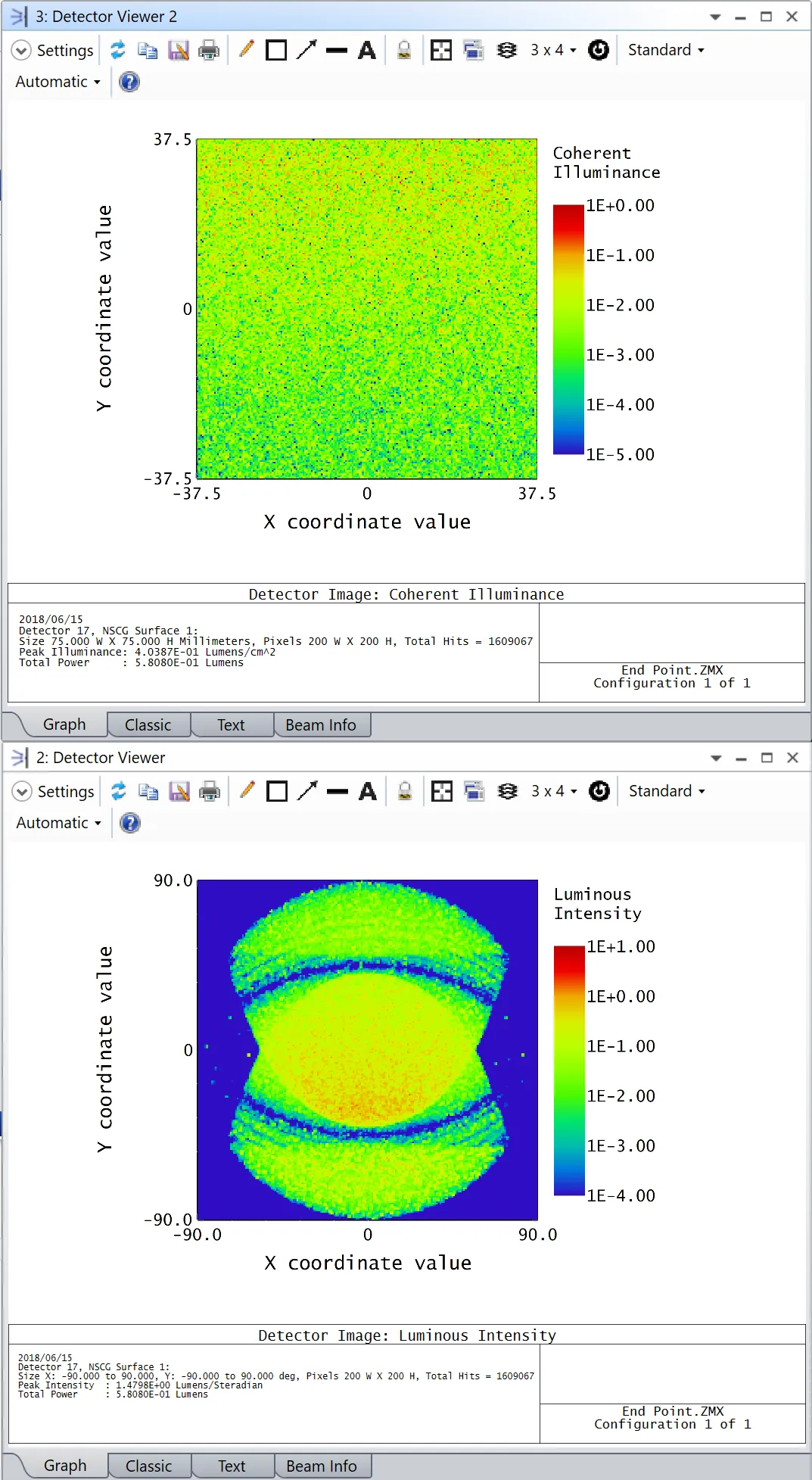Select the pencil annotation tool in top viewer

tap(246, 50)
